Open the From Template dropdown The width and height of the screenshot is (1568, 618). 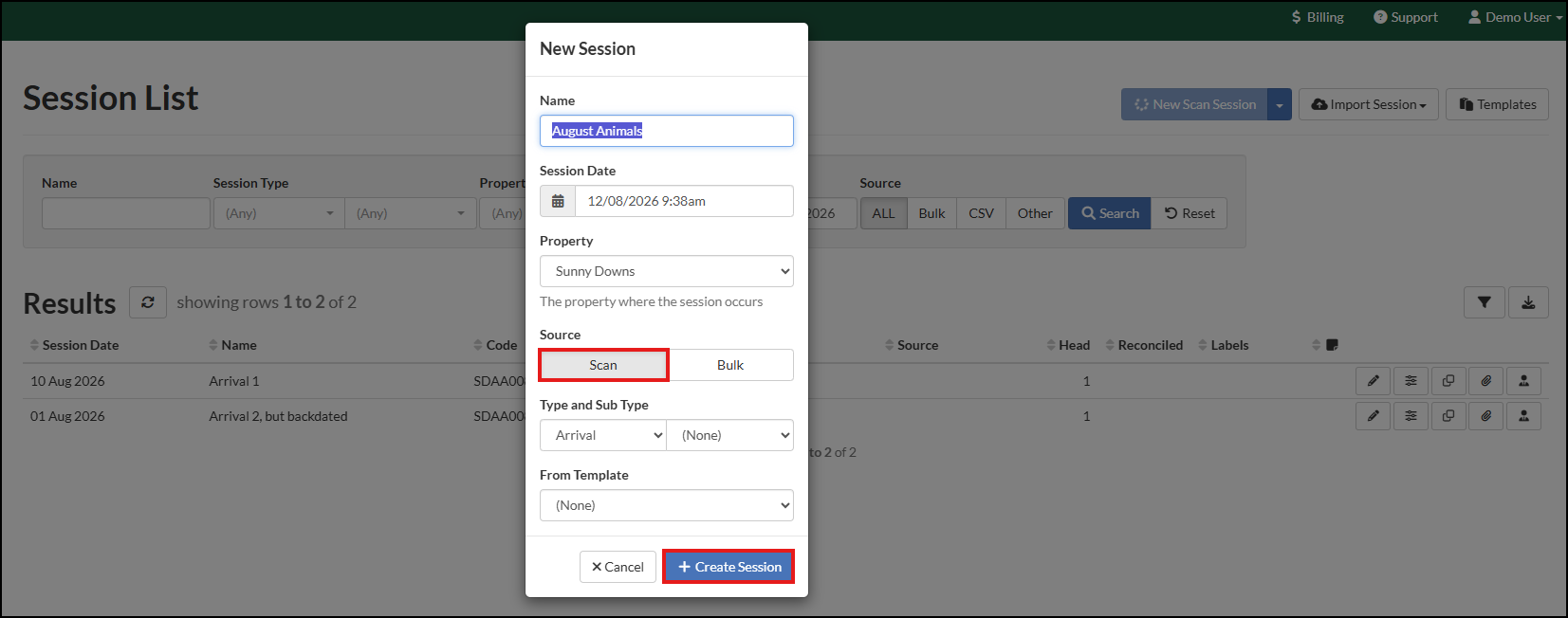667,505
